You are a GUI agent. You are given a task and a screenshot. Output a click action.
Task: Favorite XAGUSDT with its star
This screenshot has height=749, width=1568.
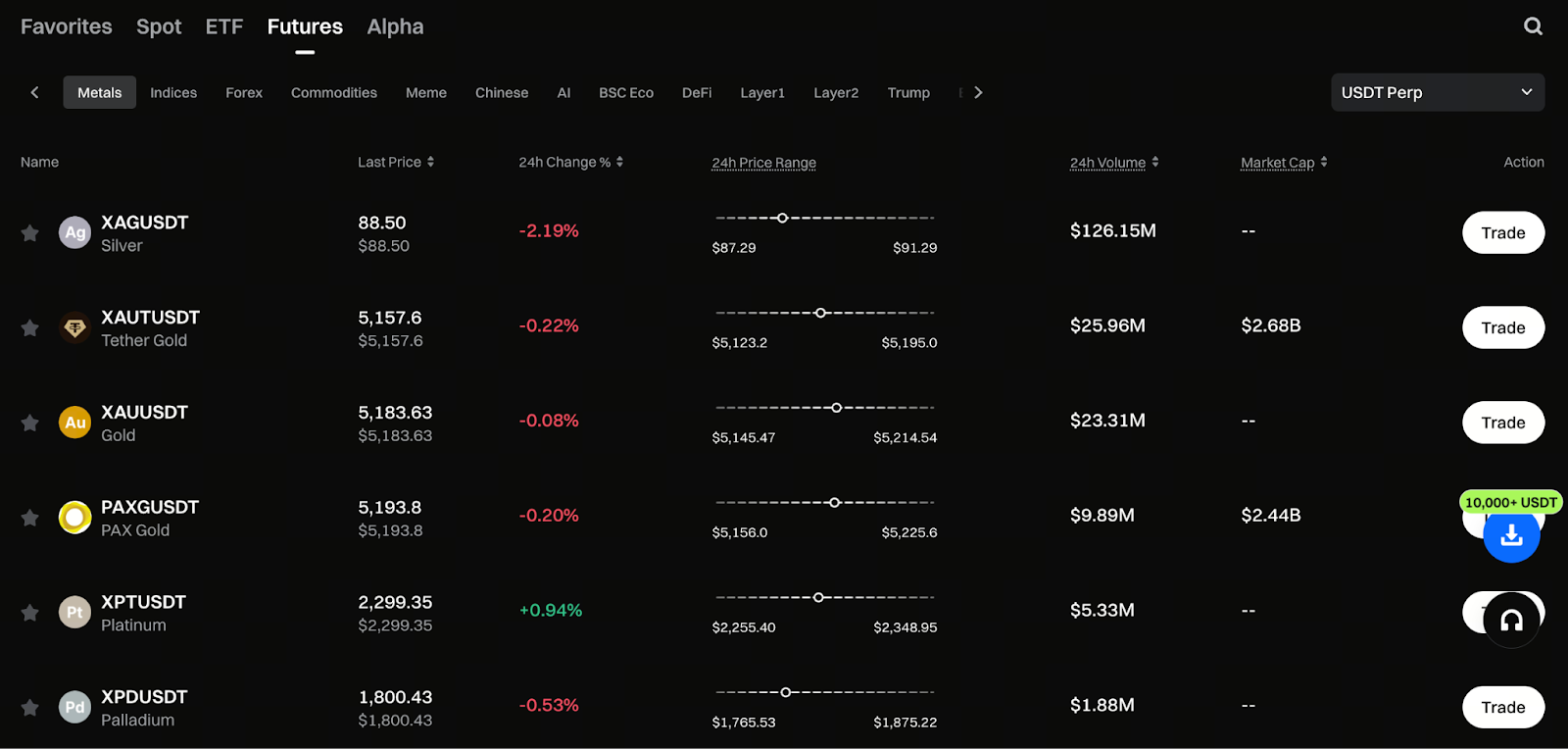pyautogui.click(x=30, y=232)
